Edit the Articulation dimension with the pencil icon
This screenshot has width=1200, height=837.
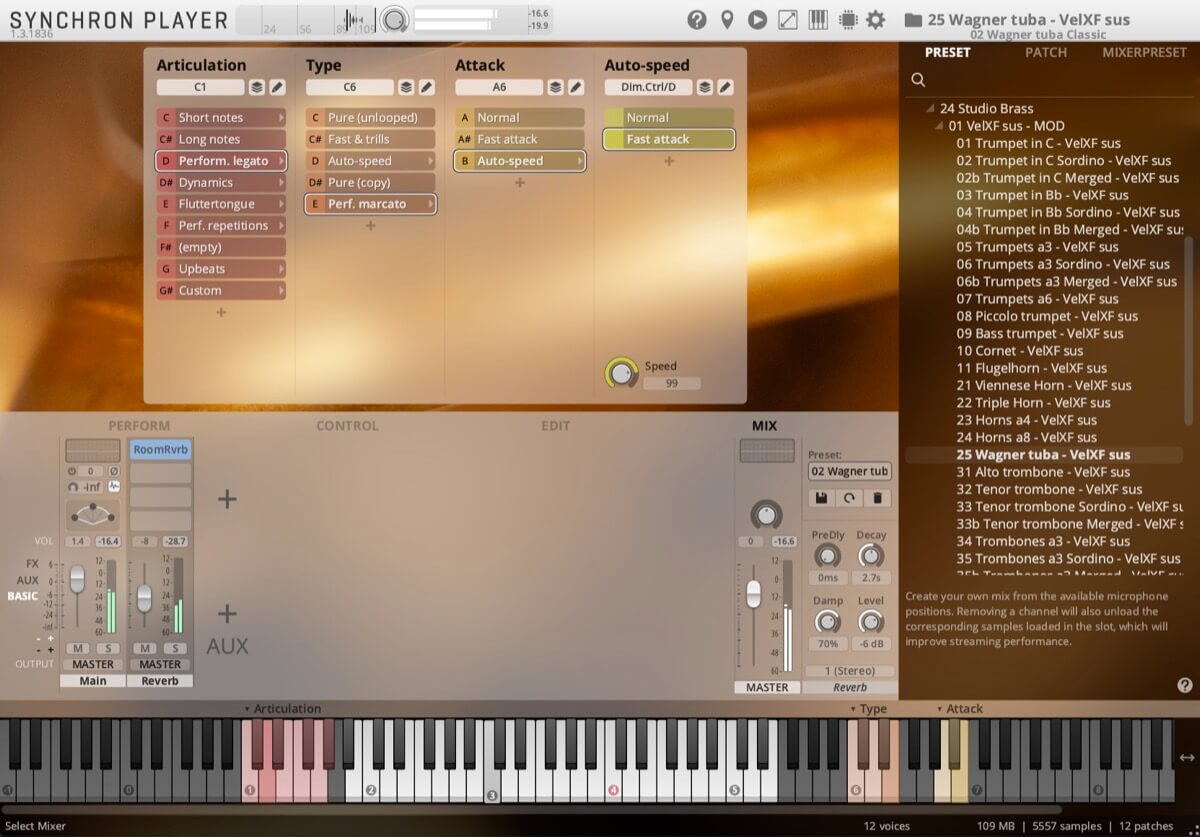[x=277, y=87]
